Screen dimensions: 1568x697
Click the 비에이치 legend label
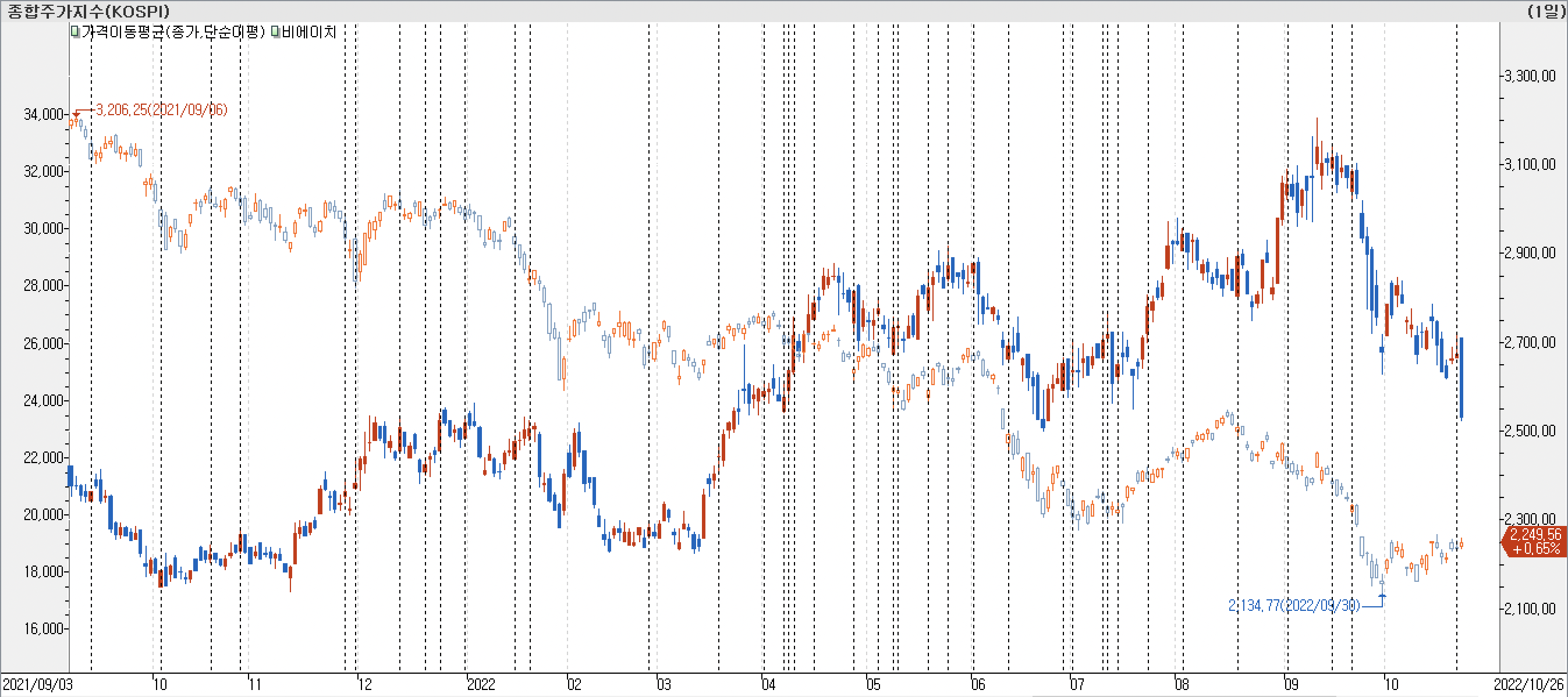point(308,31)
